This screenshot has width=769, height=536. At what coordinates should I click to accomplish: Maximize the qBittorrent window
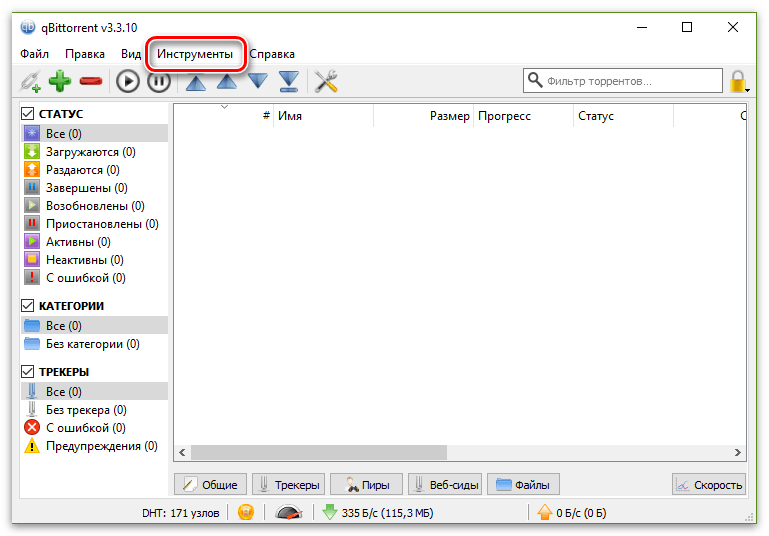coord(687,27)
